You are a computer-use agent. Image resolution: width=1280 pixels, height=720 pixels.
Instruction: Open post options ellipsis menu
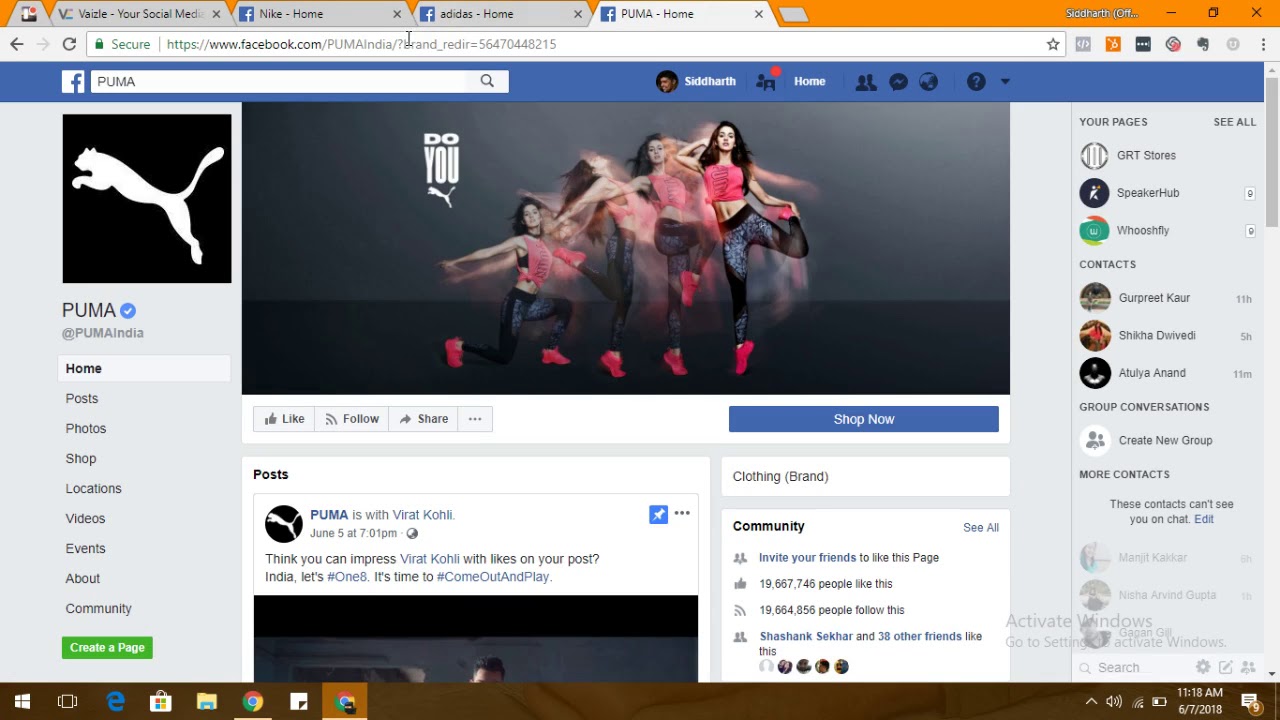click(682, 513)
